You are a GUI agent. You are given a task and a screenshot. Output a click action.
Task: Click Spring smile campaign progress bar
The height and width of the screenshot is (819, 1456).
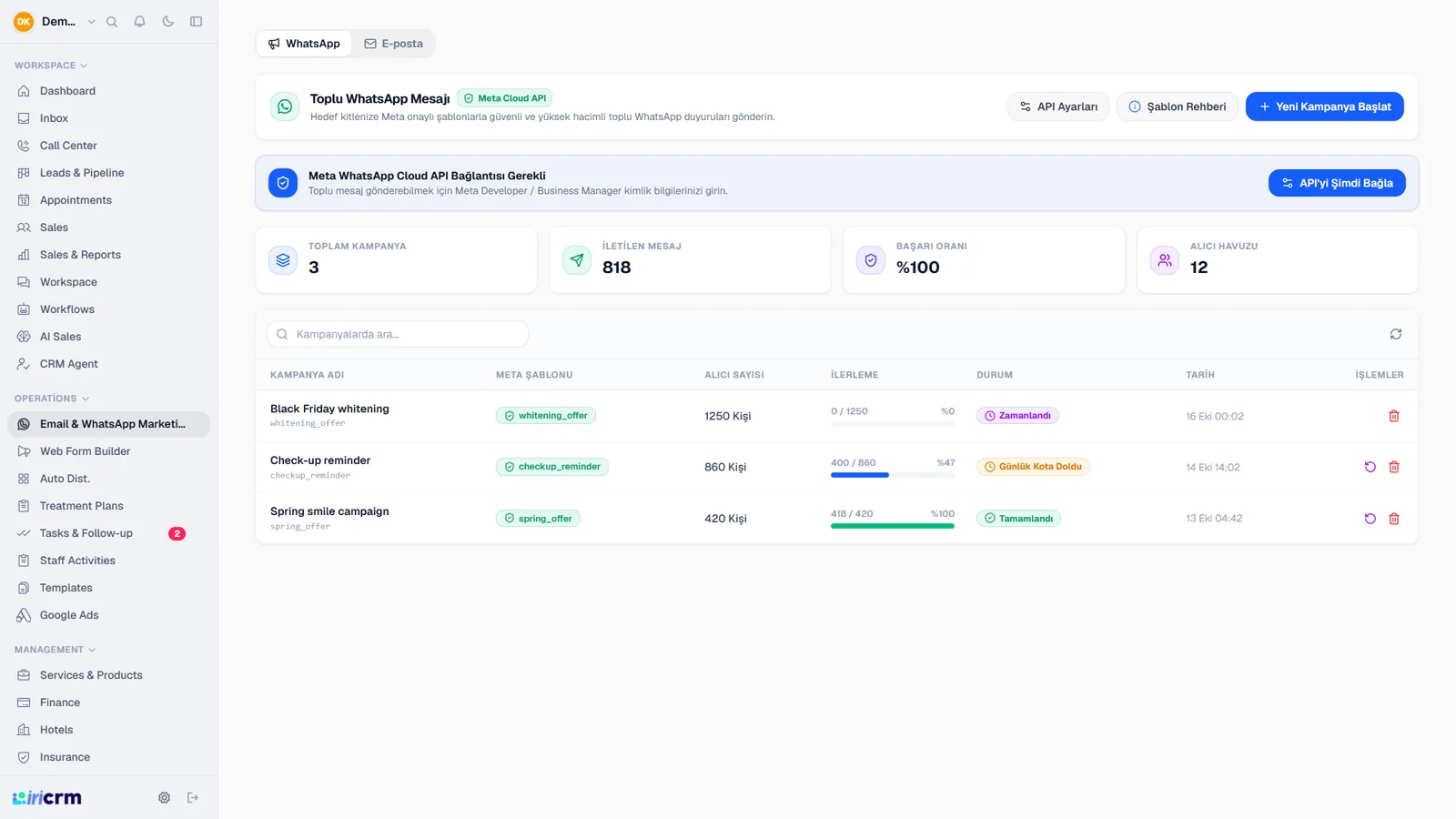coord(893,526)
